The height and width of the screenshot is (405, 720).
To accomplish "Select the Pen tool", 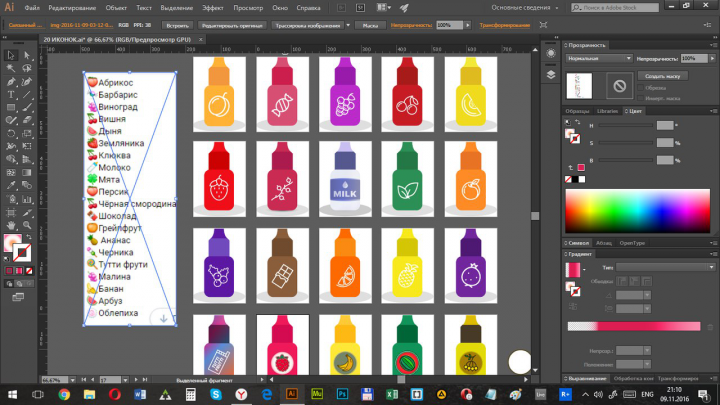I will (x=11, y=82).
